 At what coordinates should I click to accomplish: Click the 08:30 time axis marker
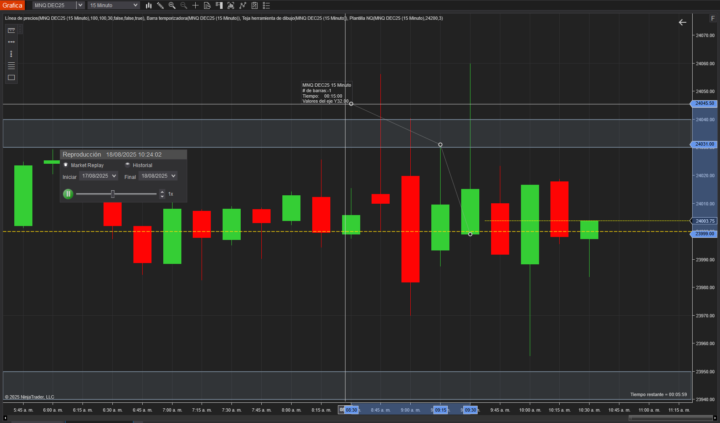tap(350, 410)
